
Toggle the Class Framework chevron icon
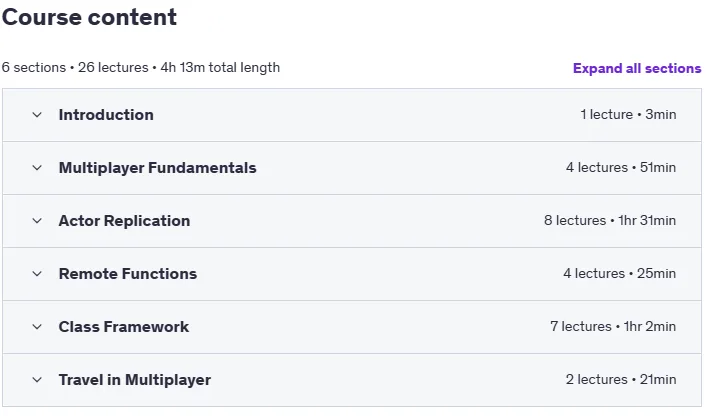pos(37,327)
